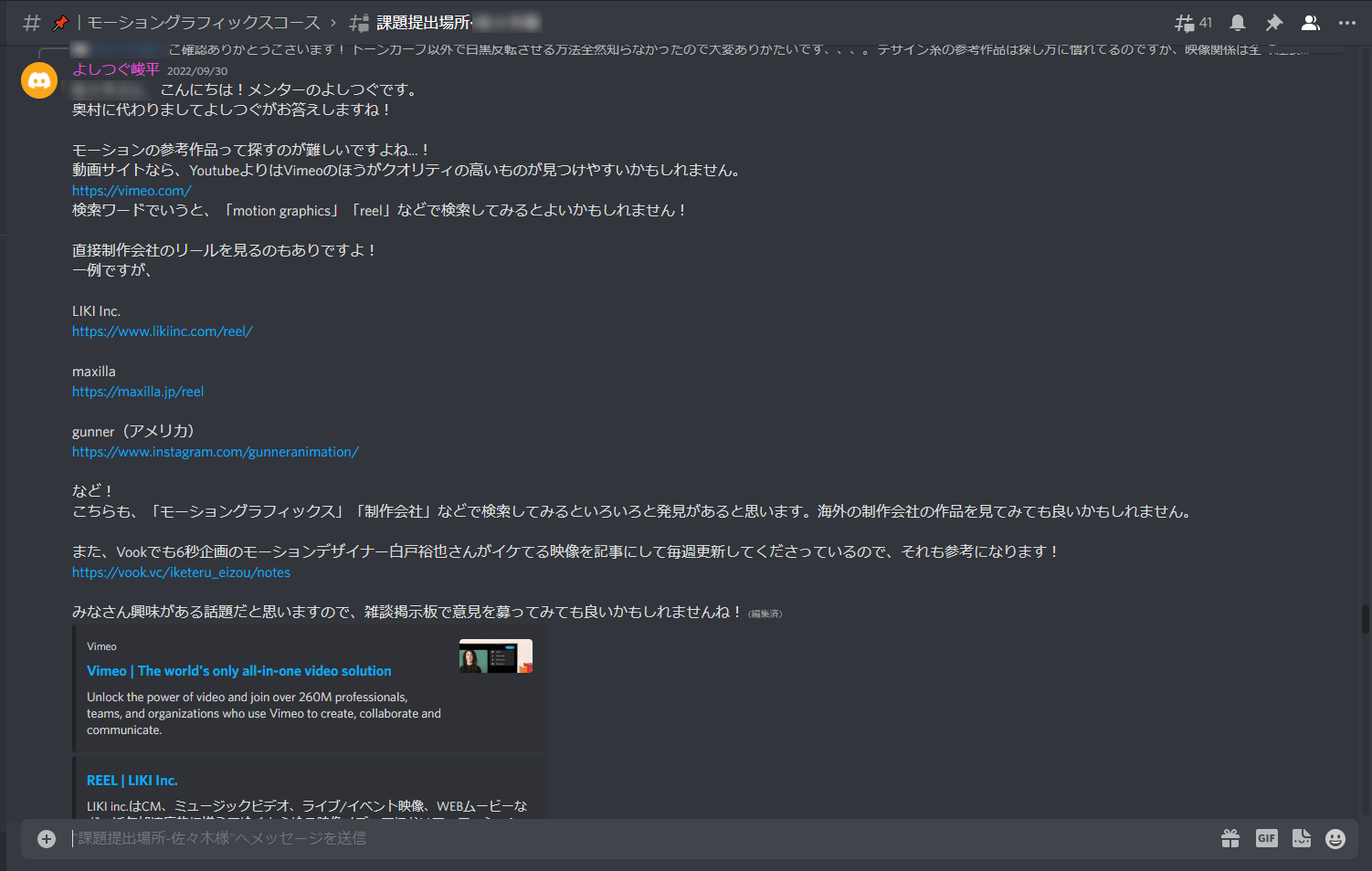Open the gift Nitro icon
This screenshot has height=871, width=1372.
[1230, 838]
